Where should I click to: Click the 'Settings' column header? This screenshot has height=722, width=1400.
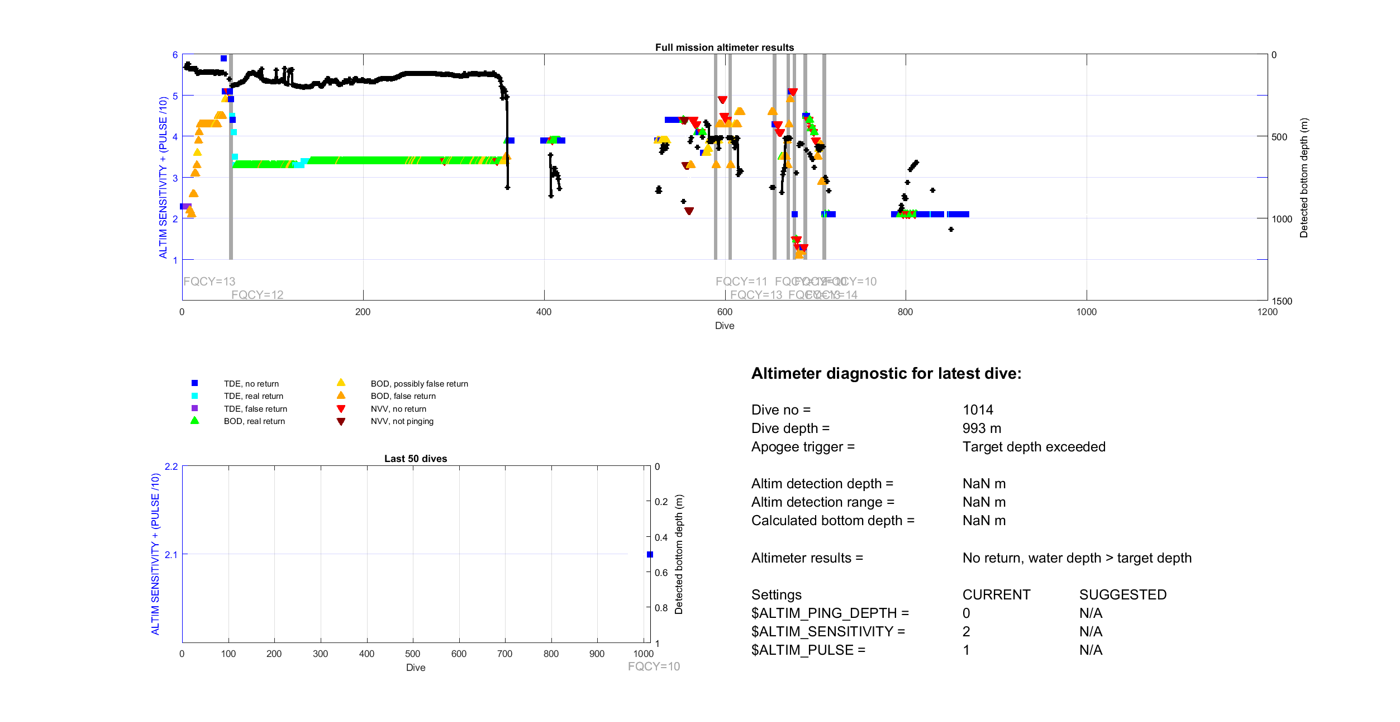[777, 595]
